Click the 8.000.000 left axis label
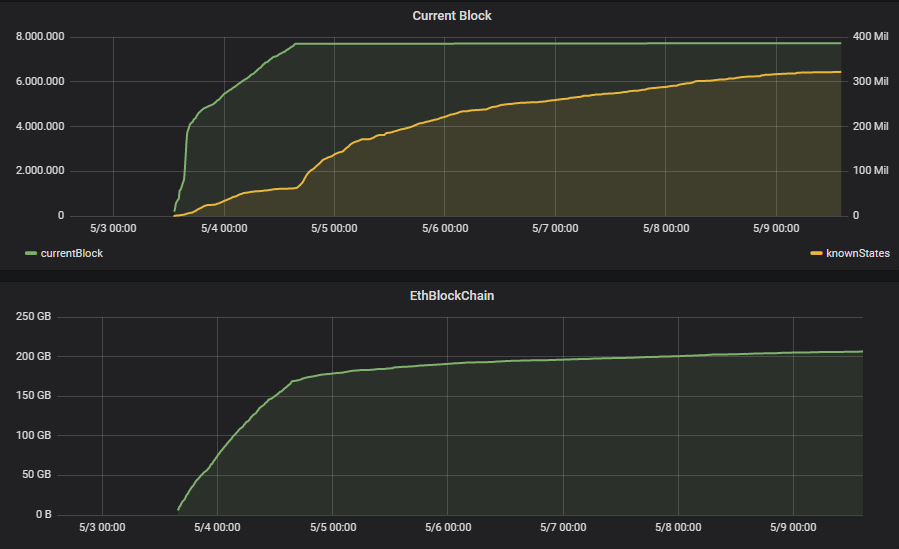The width and height of the screenshot is (899, 549). 40,37
